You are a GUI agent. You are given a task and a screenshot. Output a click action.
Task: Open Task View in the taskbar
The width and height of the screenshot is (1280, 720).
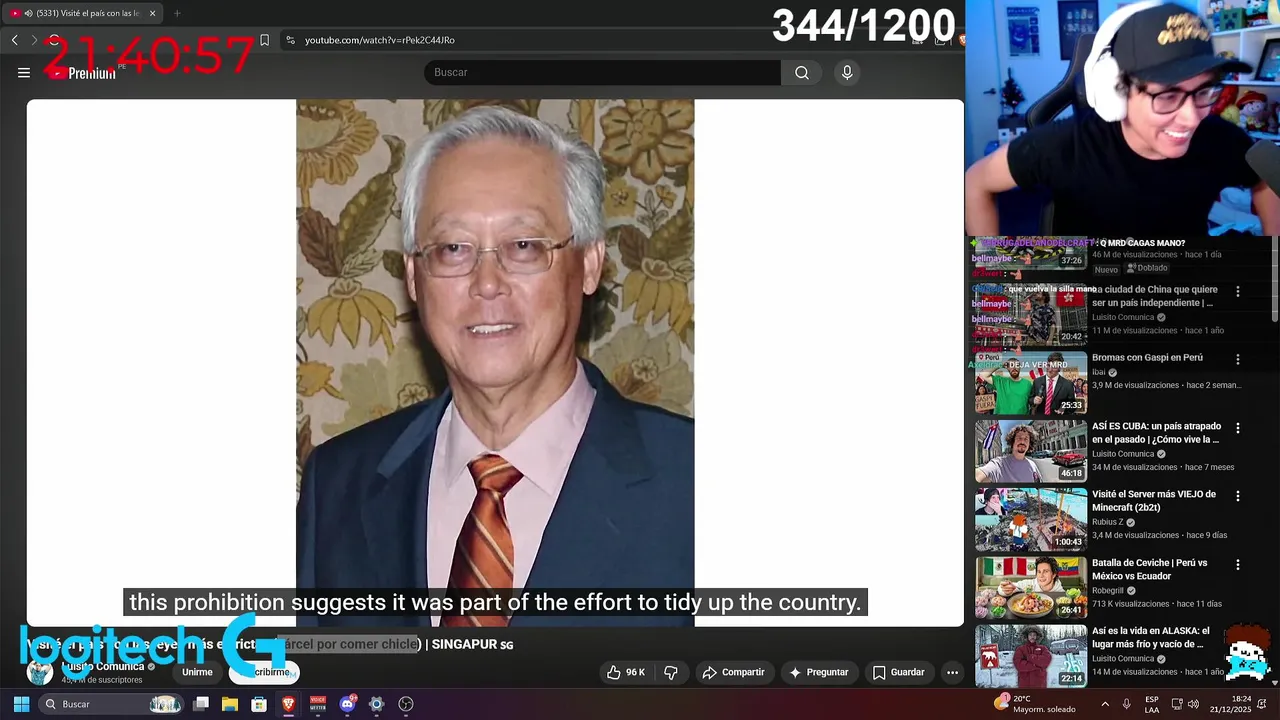[201, 704]
